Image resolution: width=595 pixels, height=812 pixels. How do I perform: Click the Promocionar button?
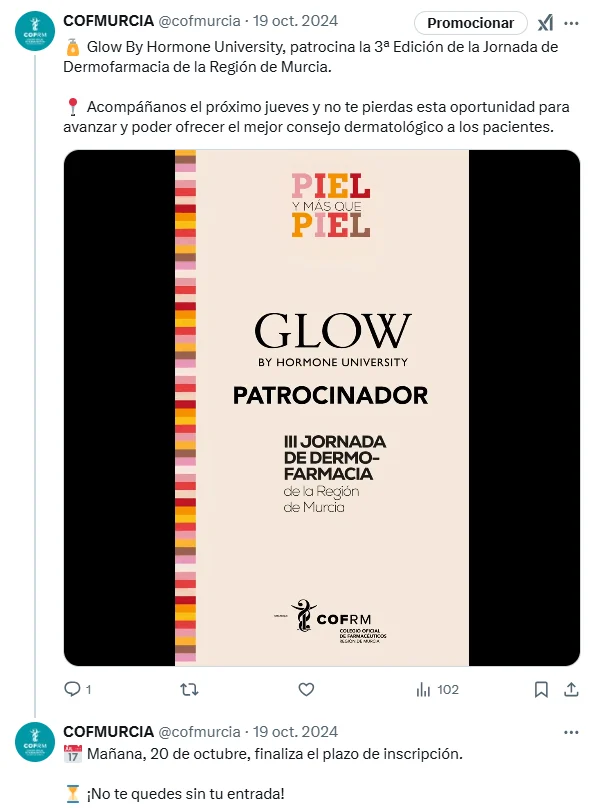470,23
